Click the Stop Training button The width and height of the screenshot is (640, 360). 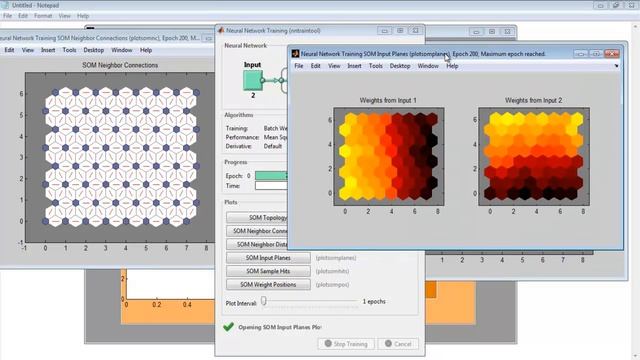pos(346,344)
